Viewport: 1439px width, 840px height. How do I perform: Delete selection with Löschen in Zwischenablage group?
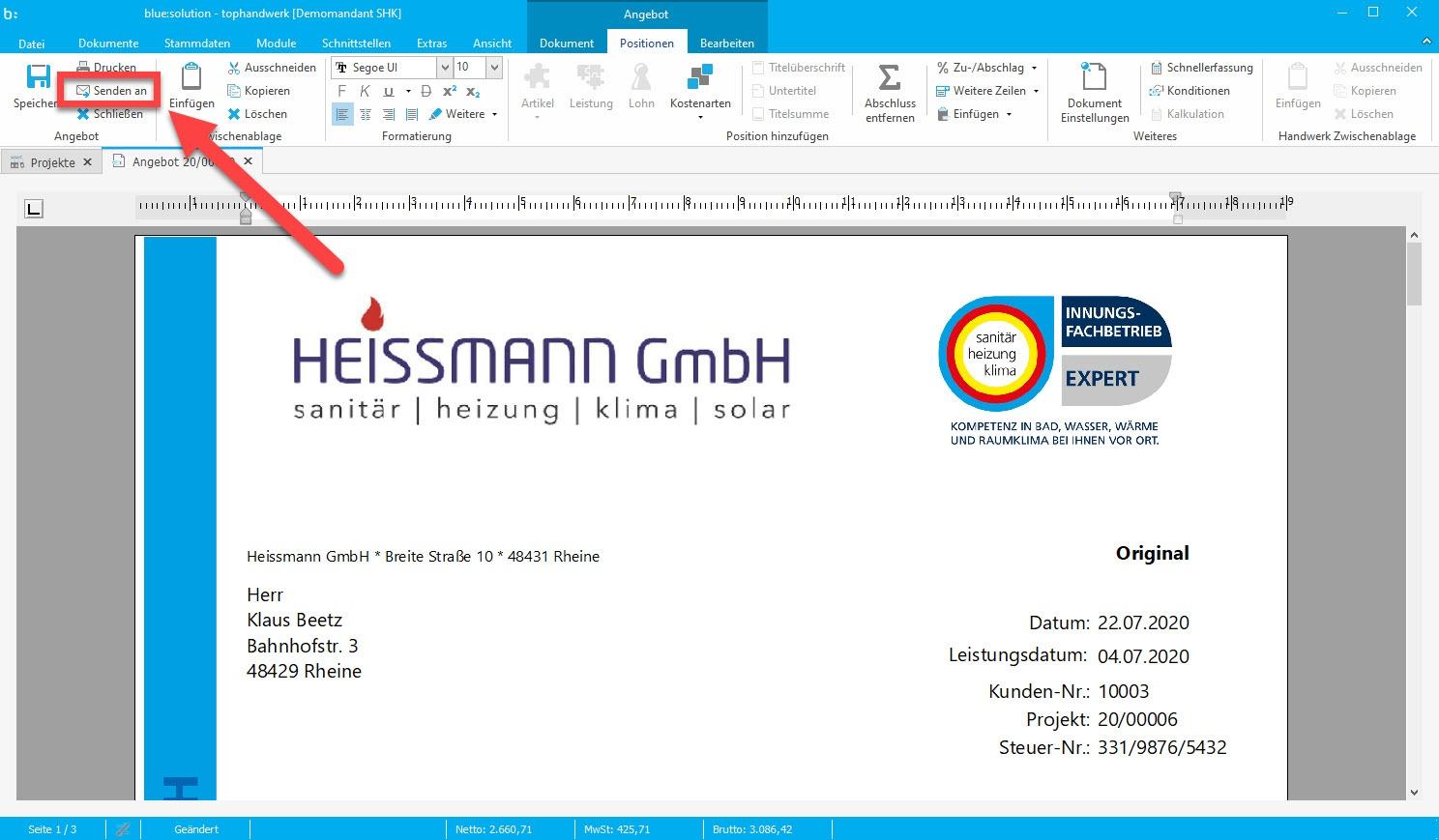coord(257,114)
